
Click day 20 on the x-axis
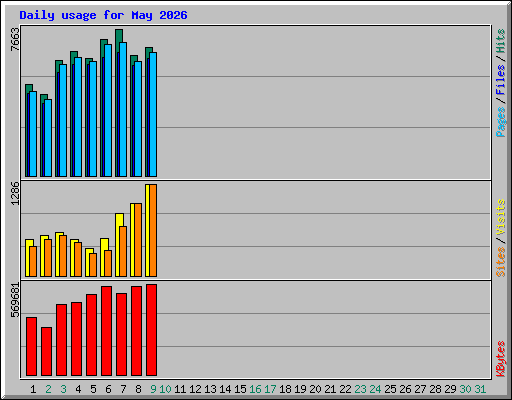(x=315, y=389)
